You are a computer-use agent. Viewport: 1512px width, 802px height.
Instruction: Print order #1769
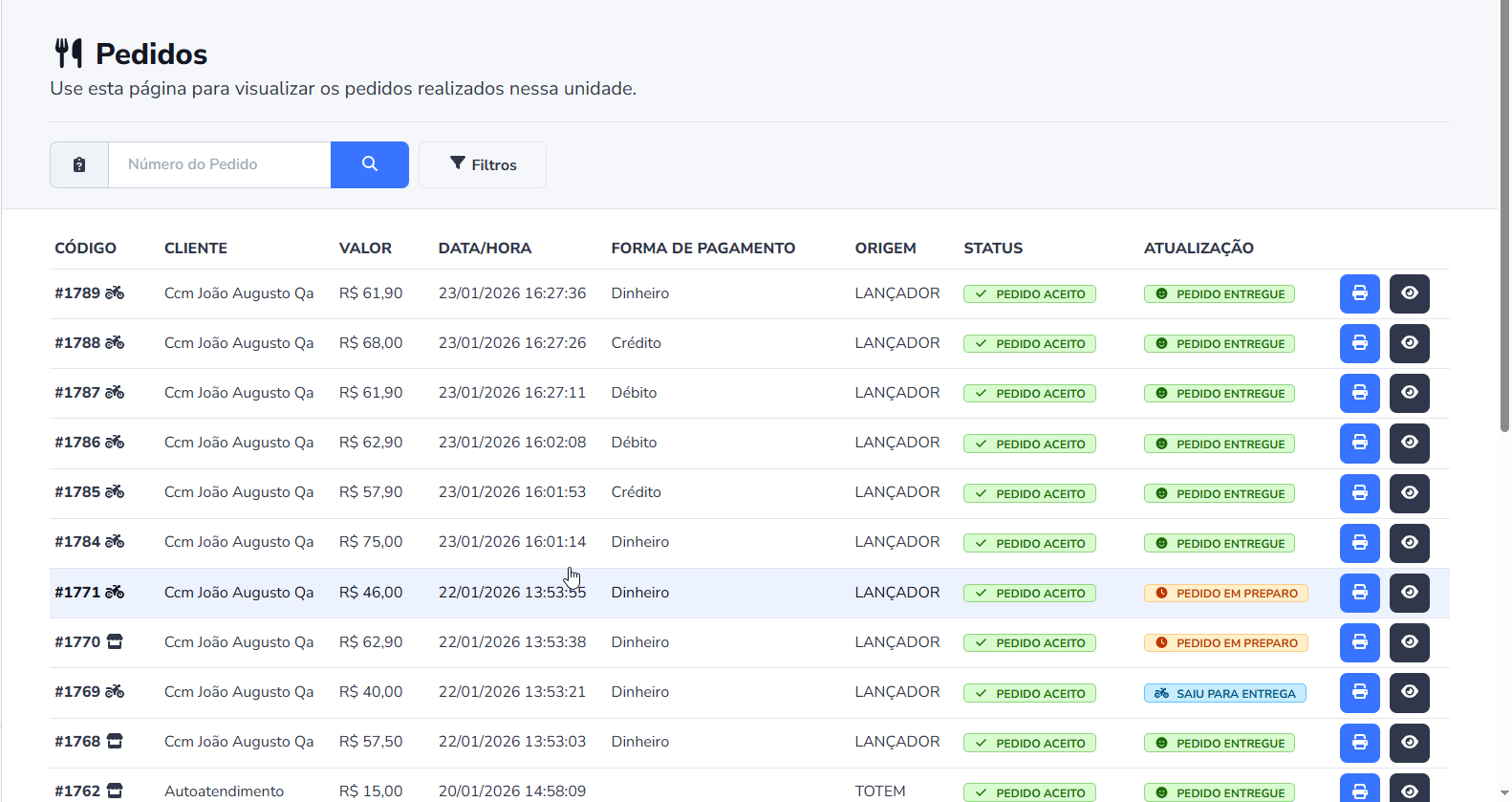1359,692
